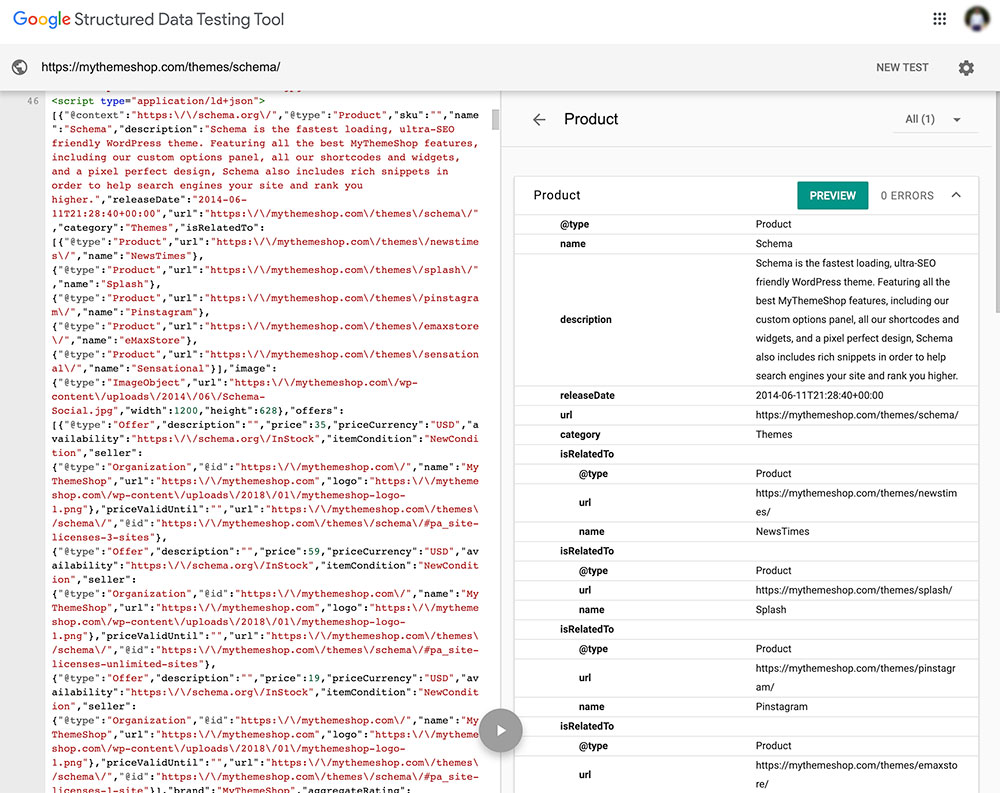The height and width of the screenshot is (793, 1000).
Task: Click line number 46 in the code gutter
Action: tap(33, 101)
